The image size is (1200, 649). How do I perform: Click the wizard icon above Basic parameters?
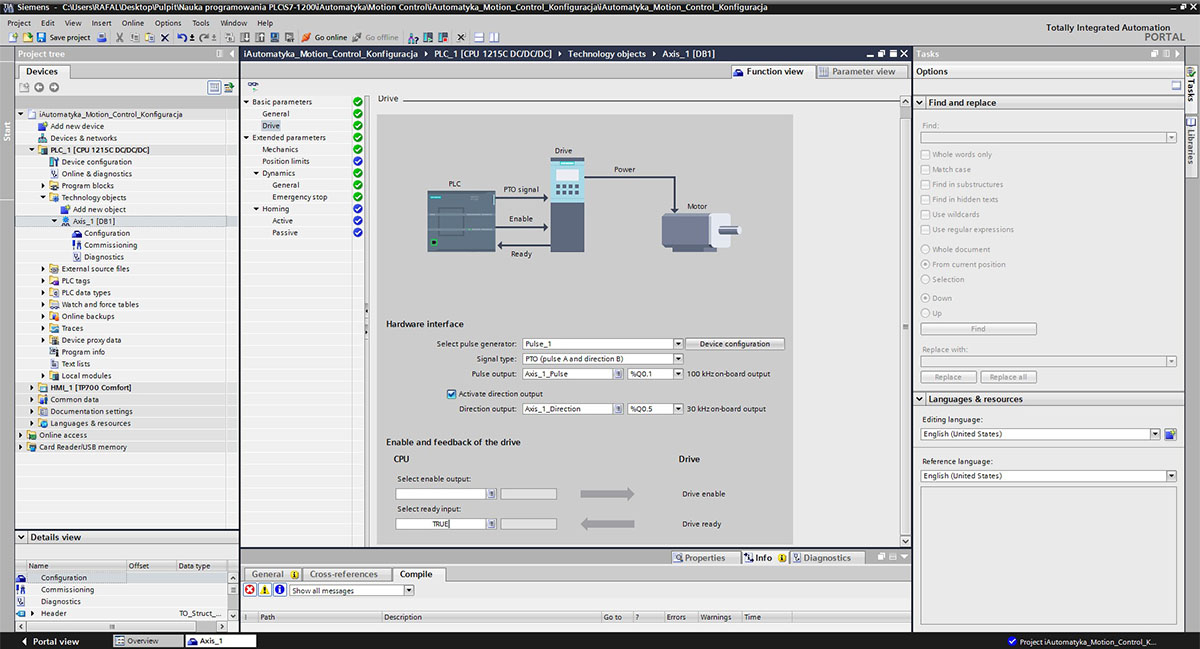254,86
